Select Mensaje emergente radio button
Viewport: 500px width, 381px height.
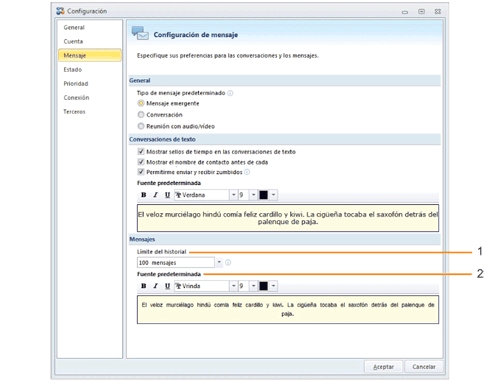[141, 103]
